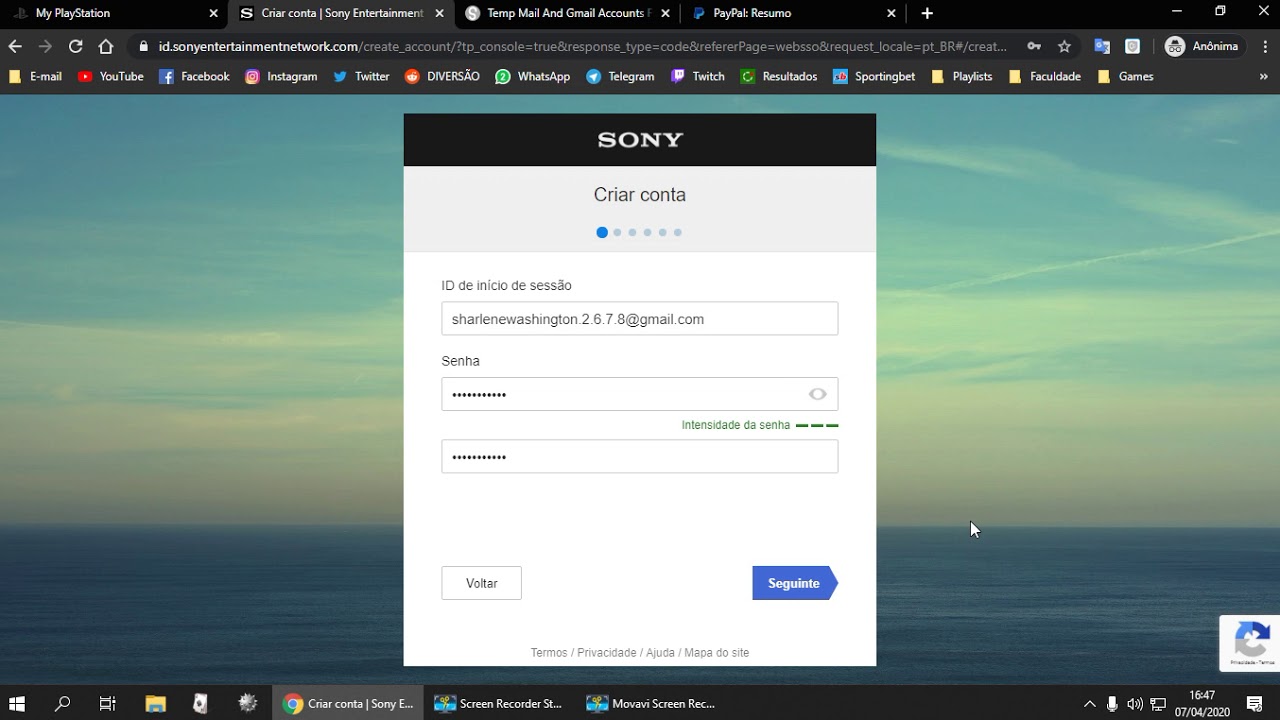Image resolution: width=1280 pixels, height=720 pixels.
Task: Open volume control in system tray
Action: (1135, 704)
